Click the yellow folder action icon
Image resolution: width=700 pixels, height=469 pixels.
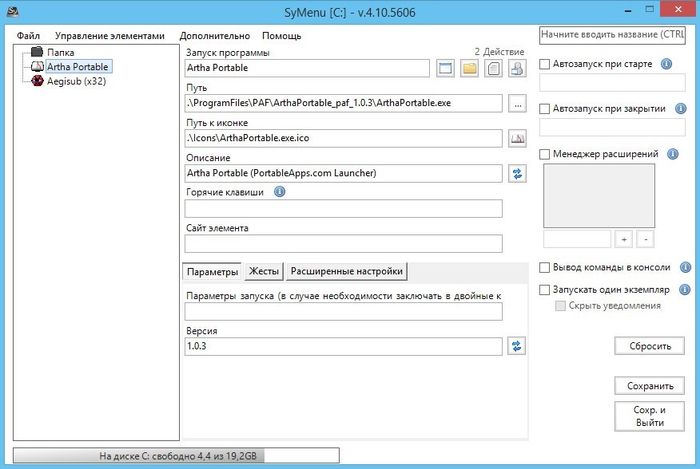click(469, 68)
